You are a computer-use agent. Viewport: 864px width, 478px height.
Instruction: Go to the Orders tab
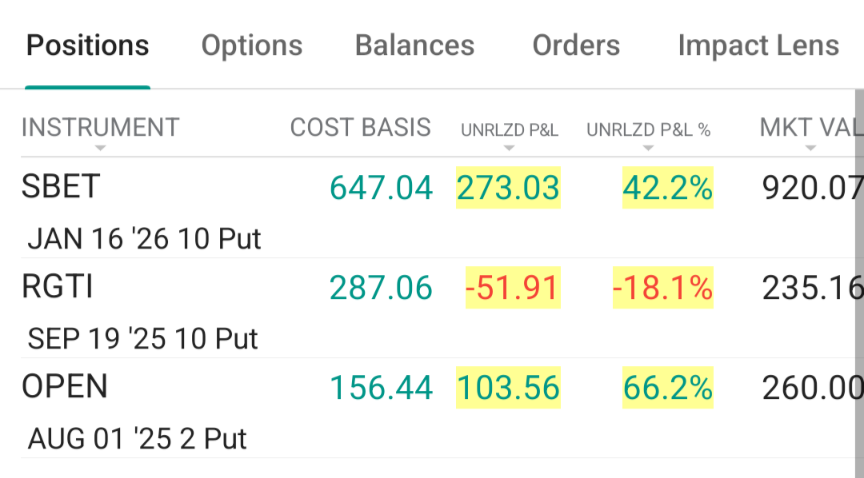coord(576,46)
